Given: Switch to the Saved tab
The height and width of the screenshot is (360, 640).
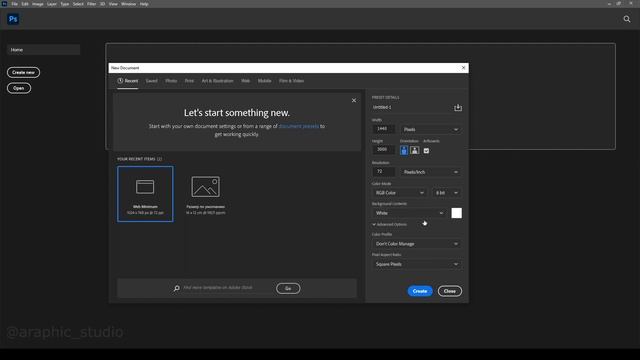Looking at the screenshot, I should pyautogui.click(x=151, y=81).
